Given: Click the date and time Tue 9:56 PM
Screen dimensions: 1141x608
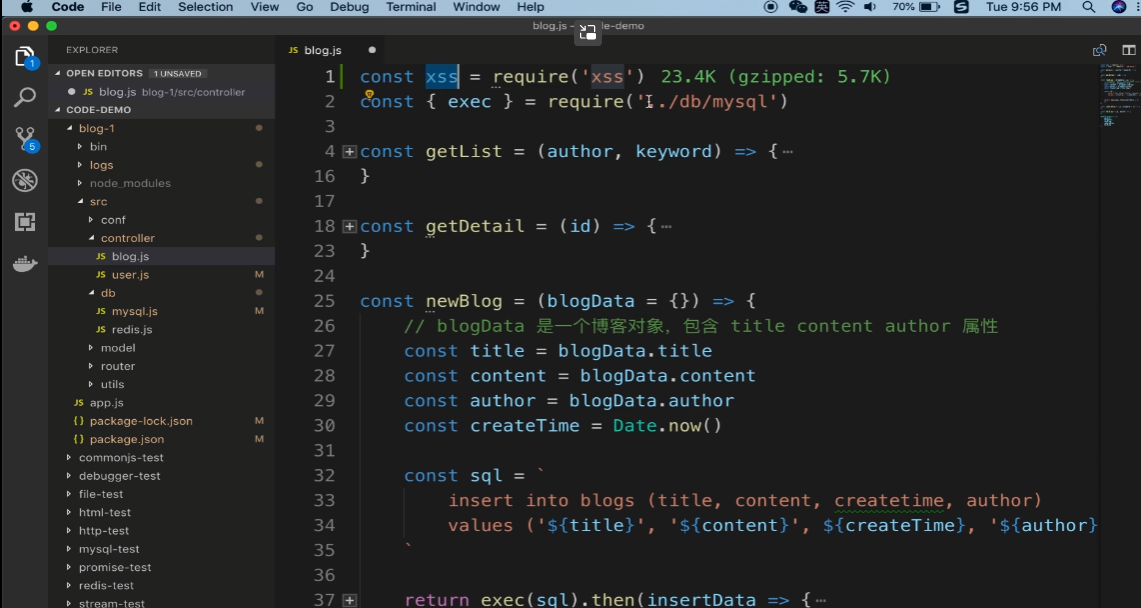Looking at the screenshot, I should pos(1022,7).
